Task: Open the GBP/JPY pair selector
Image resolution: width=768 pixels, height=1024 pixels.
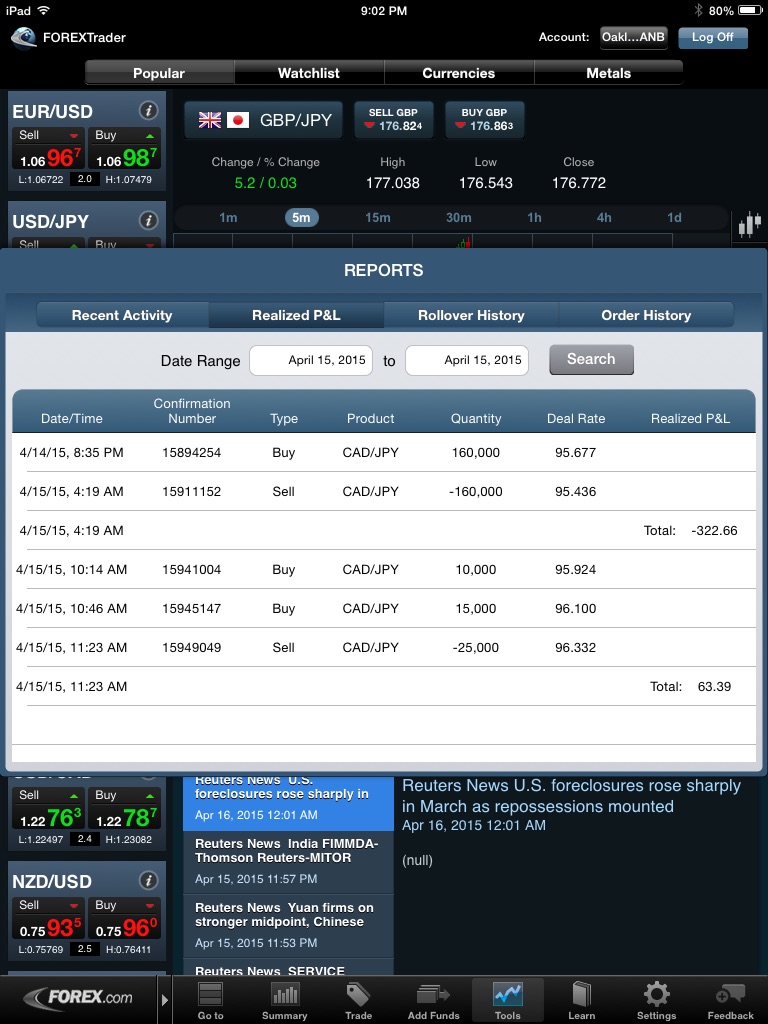Action: click(x=264, y=120)
